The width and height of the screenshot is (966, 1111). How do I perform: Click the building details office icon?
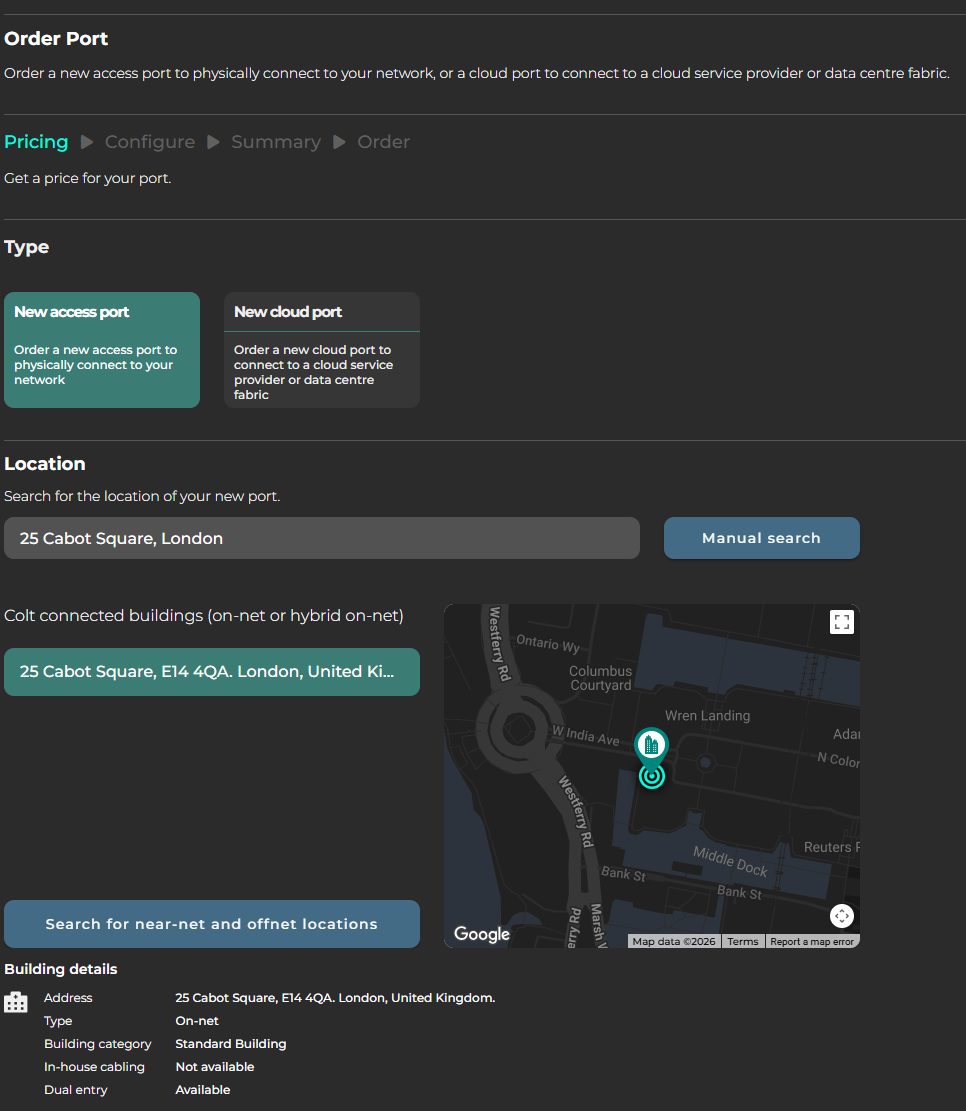(x=16, y=1002)
